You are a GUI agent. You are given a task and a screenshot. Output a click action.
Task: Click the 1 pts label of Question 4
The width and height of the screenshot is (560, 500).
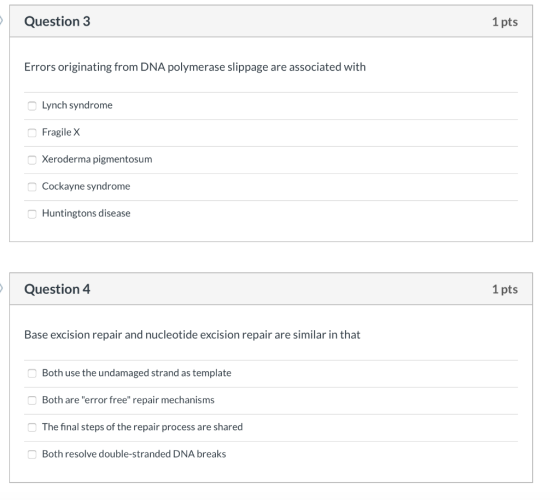click(505, 289)
